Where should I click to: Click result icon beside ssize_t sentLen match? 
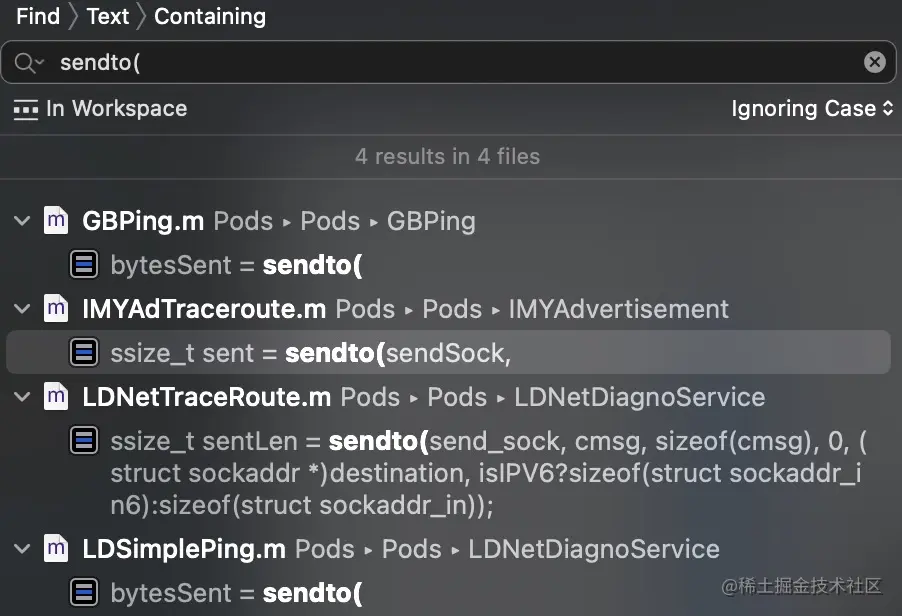[x=85, y=441]
